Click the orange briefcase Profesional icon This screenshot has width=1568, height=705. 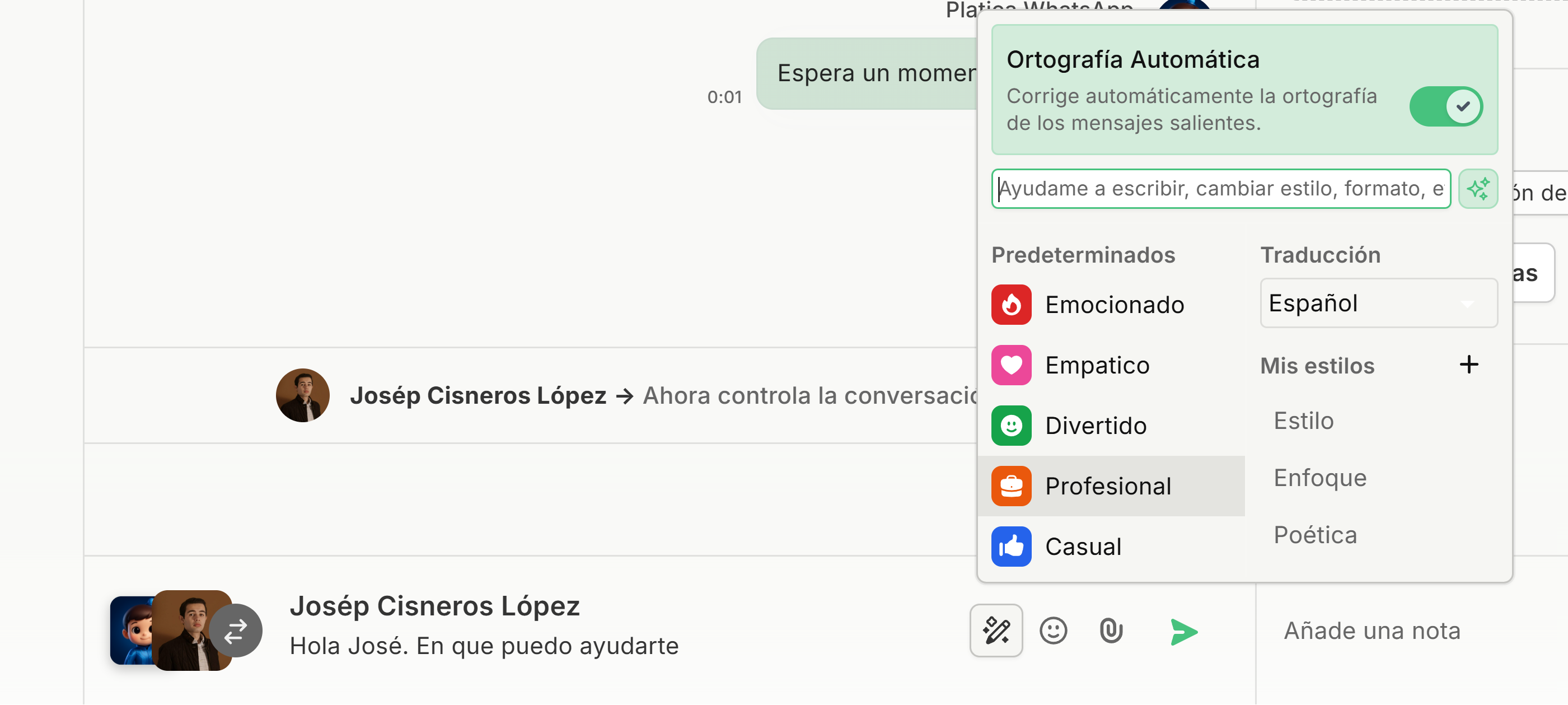[1011, 485]
